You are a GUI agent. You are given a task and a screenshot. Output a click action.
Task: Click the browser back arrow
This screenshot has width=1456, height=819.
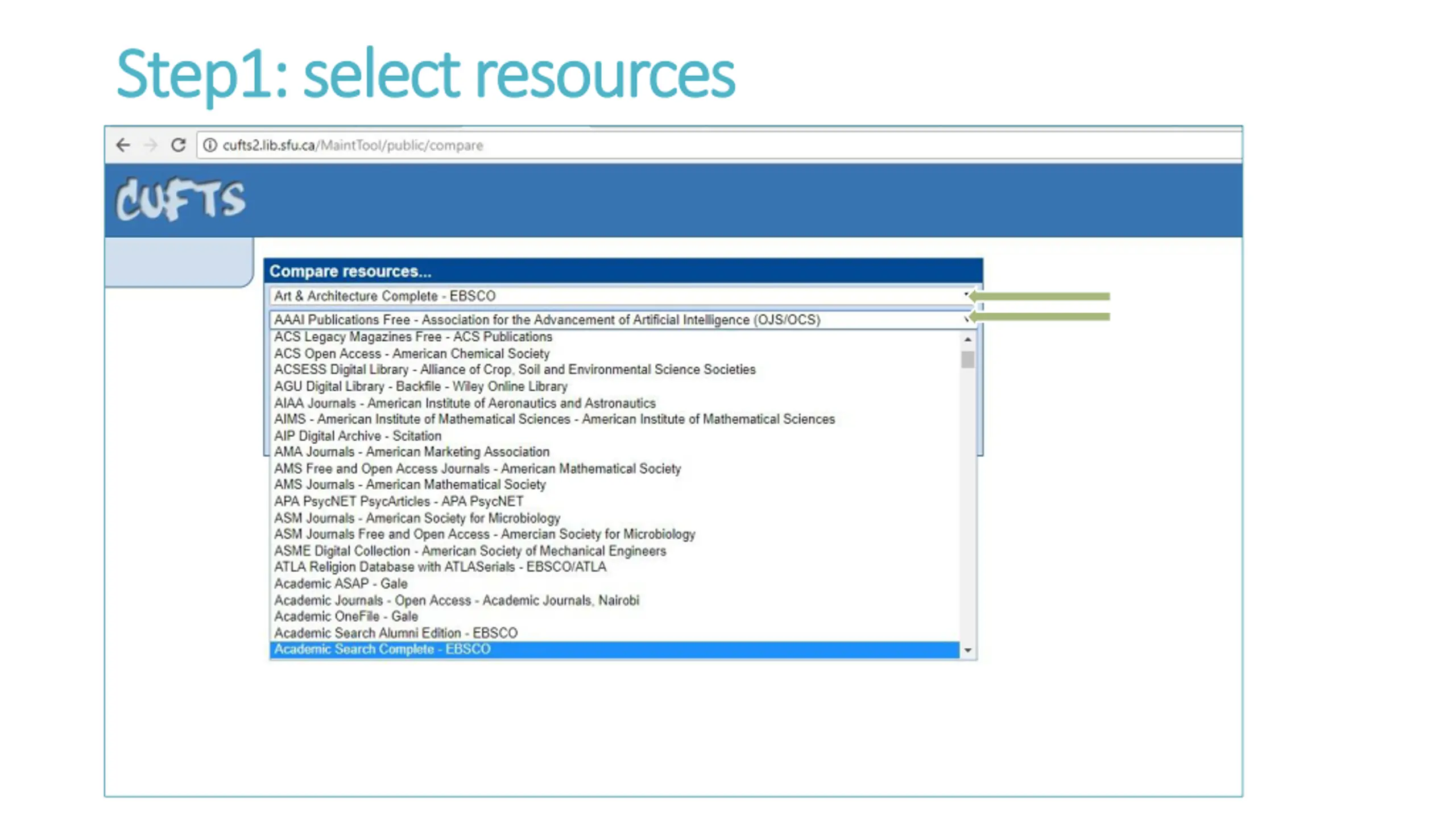pyautogui.click(x=123, y=145)
